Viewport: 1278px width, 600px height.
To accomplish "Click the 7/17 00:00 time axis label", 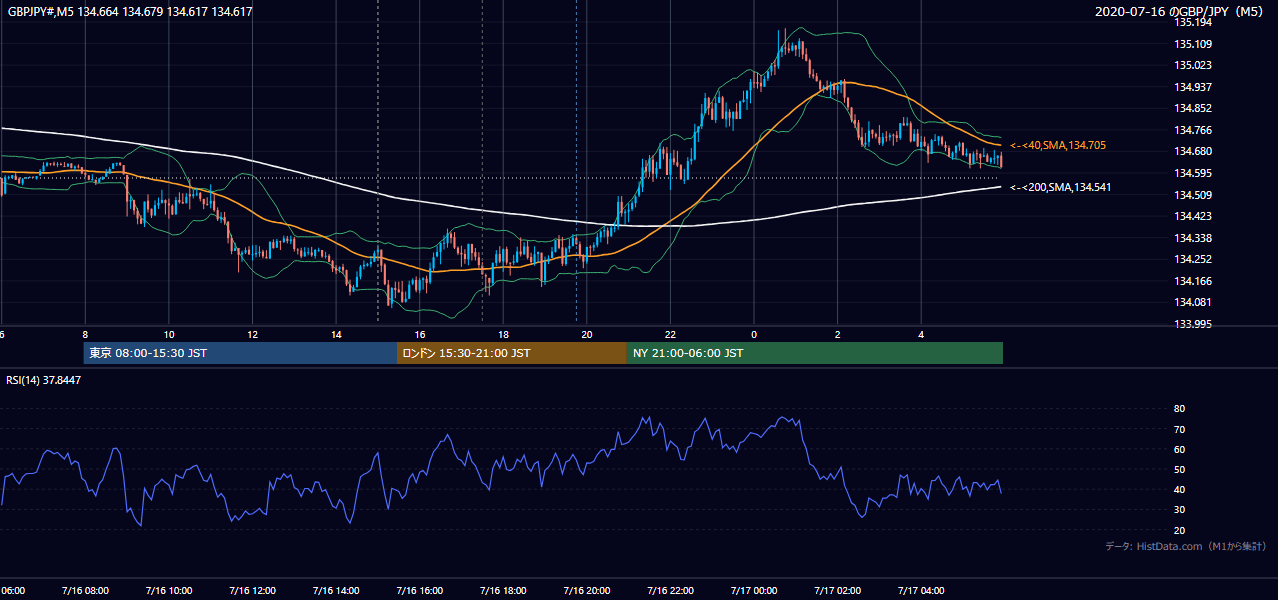I will coord(754,591).
